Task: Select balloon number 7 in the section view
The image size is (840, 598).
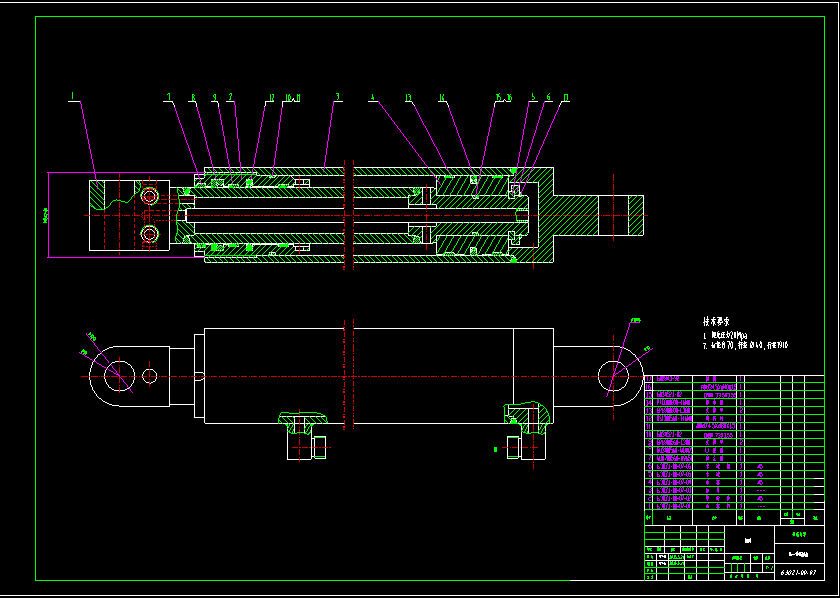Action: [x=169, y=97]
